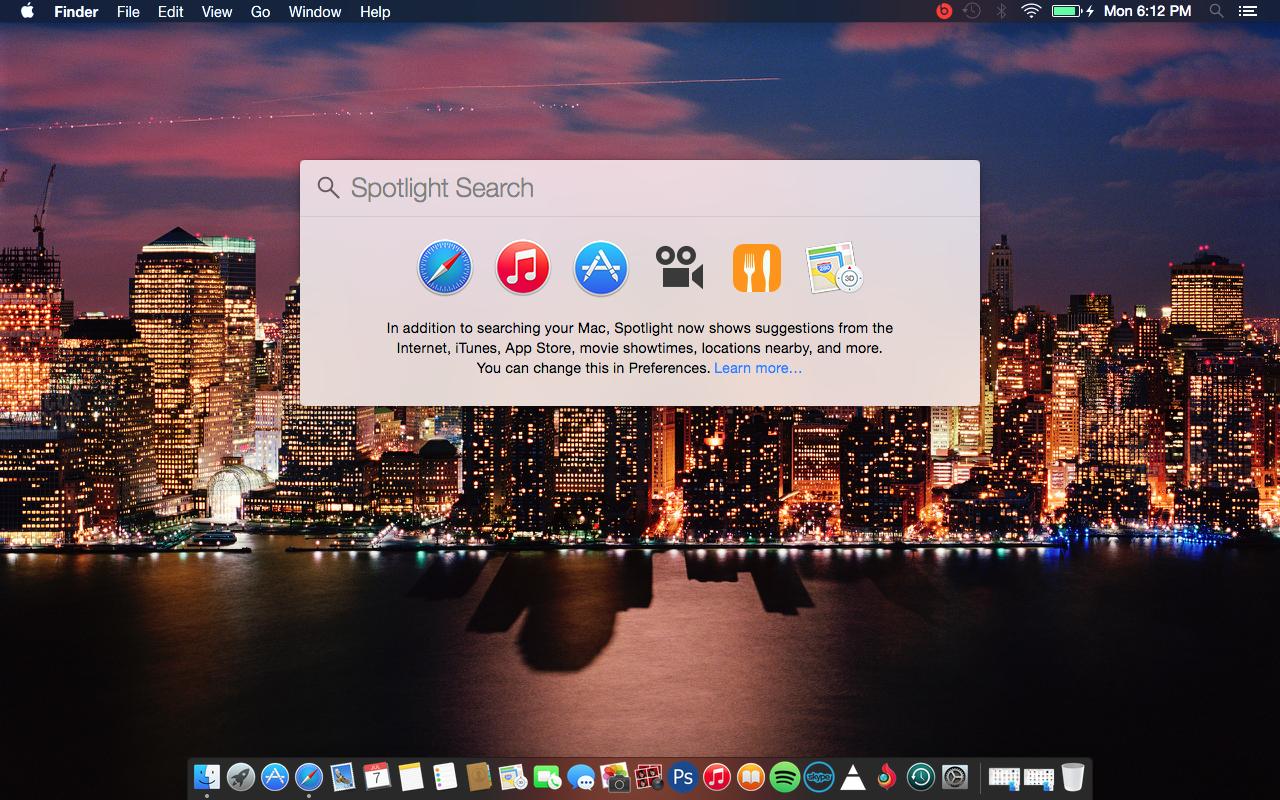This screenshot has height=800, width=1280.
Task: Open Messages in the Dock
Action: (581, 776)
